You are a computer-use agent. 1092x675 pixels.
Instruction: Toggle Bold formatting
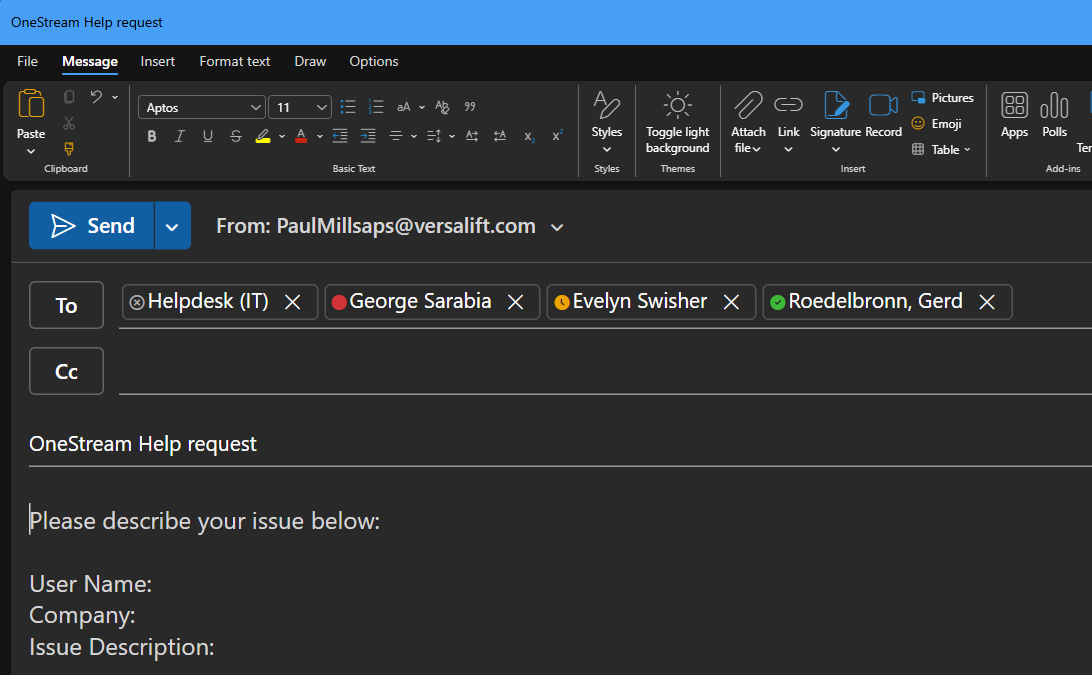click(x=152, y=136)
